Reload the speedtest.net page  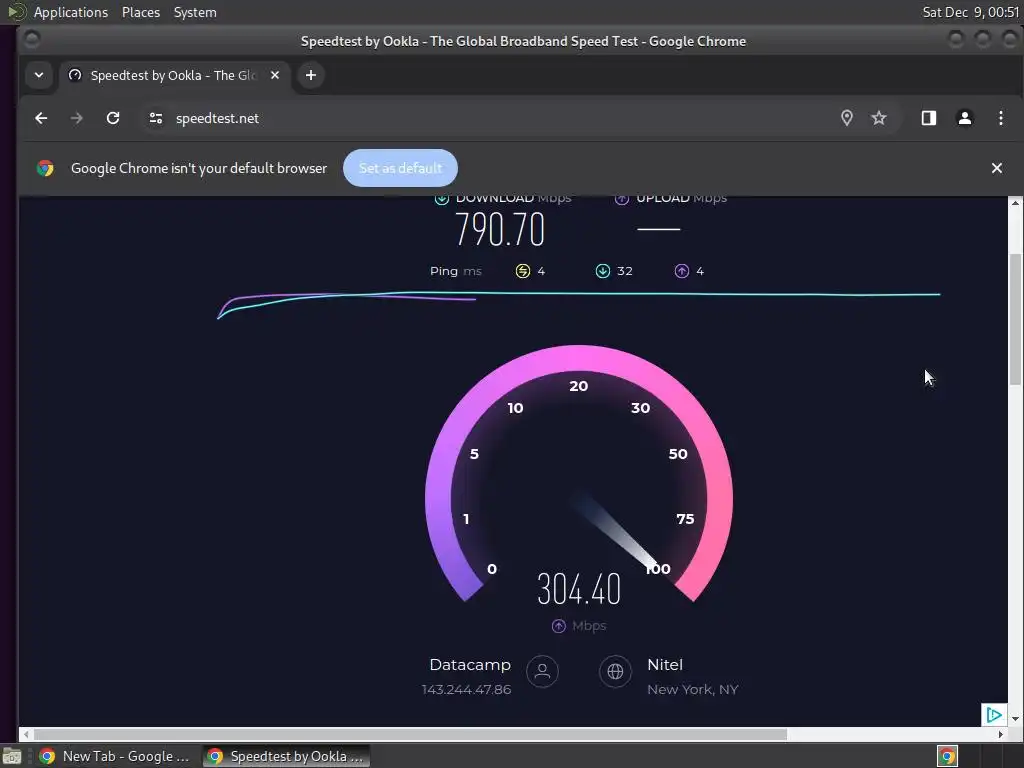[113, 118]
